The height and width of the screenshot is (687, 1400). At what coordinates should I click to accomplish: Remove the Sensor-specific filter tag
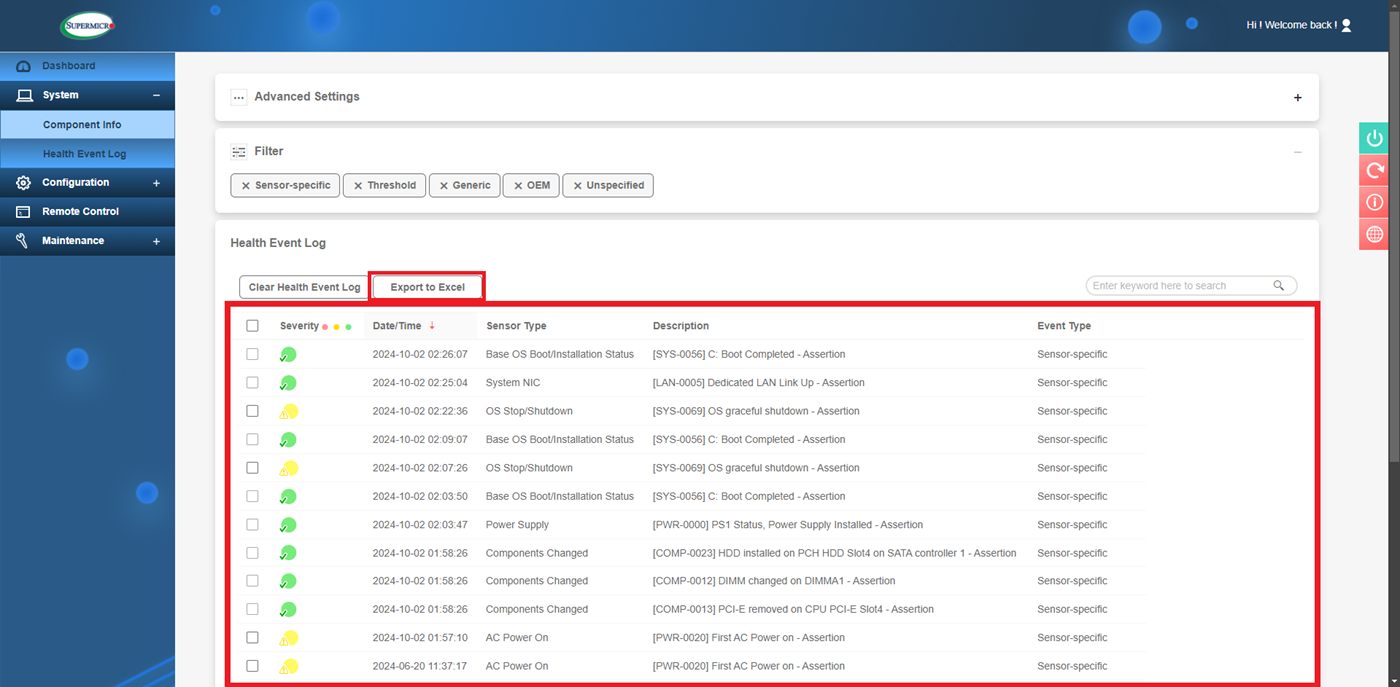tap(244, 186)
